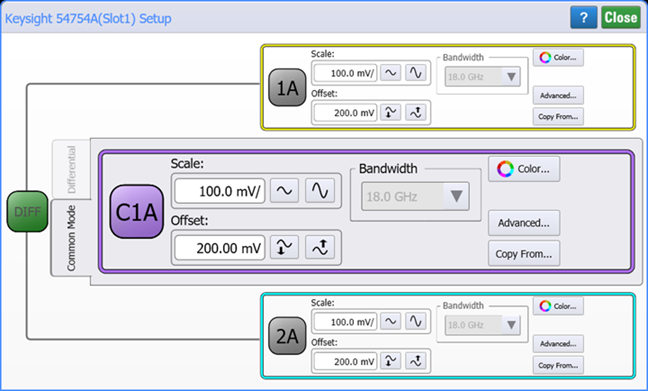Open Advanced settings for 1A

[558, 95]
